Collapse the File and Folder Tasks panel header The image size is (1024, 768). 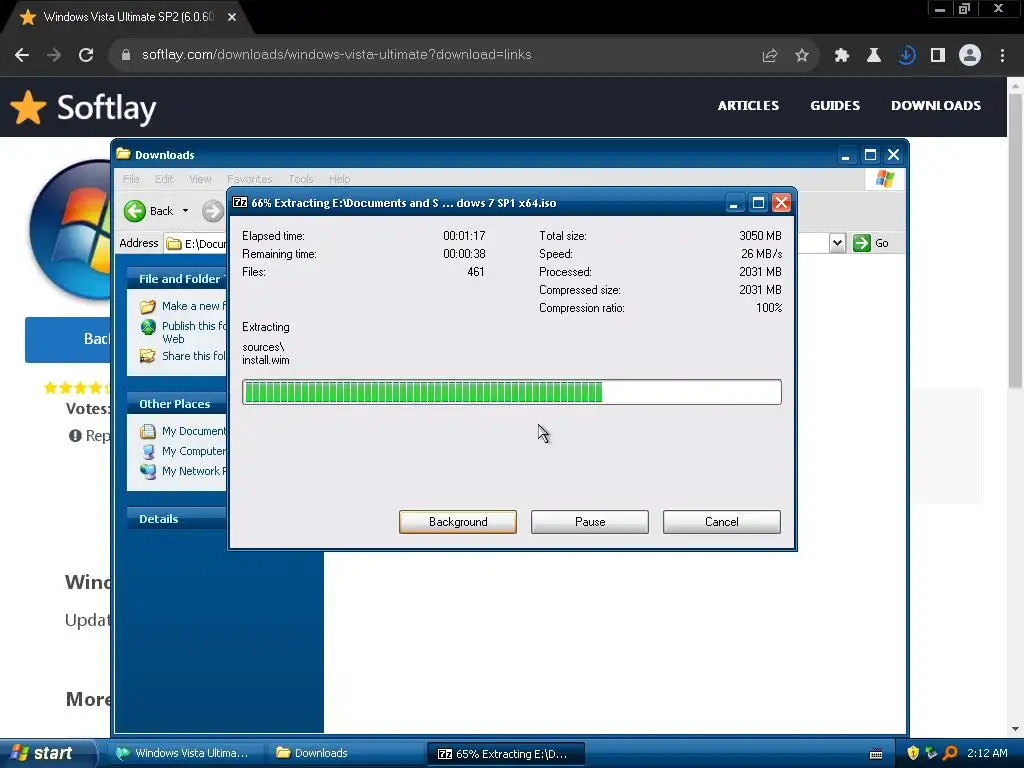click(x=176, y=279)
